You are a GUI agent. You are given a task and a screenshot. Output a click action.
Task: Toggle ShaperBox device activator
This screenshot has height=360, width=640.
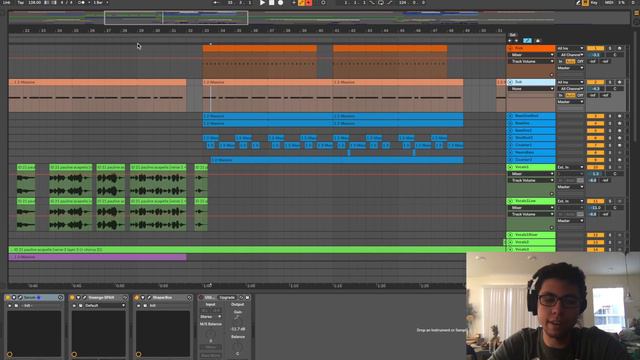[x=137, y=298]
